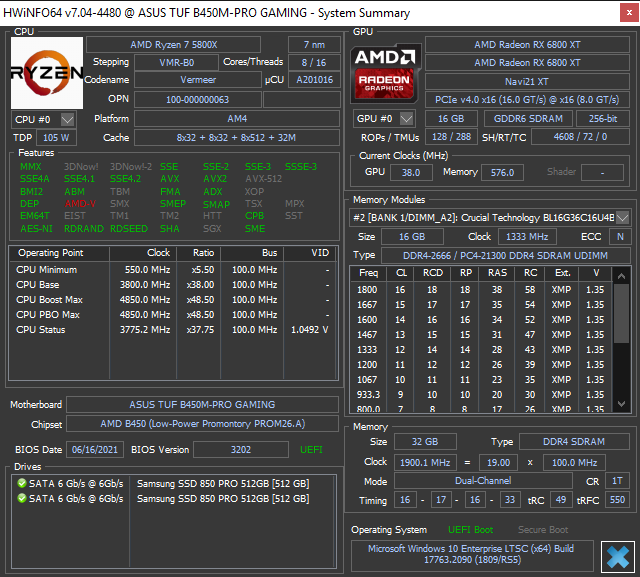Click the ASUS TUF B450M-PRO GAMING motherboard field

[202, 404]
